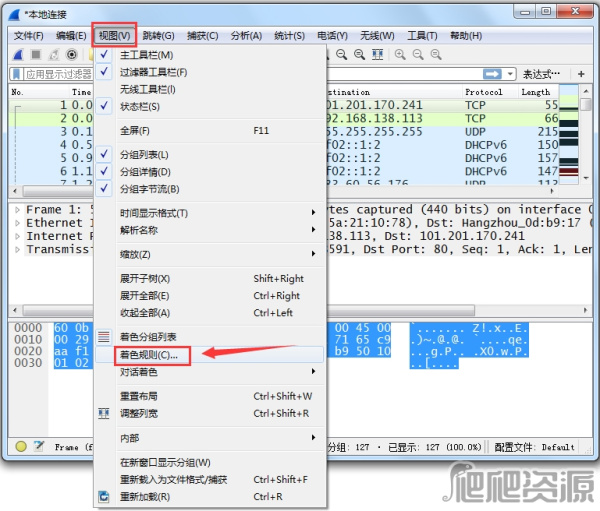600x511 pixels.
Task: Click the 重新加载 refresh icon
Action: 104,497
